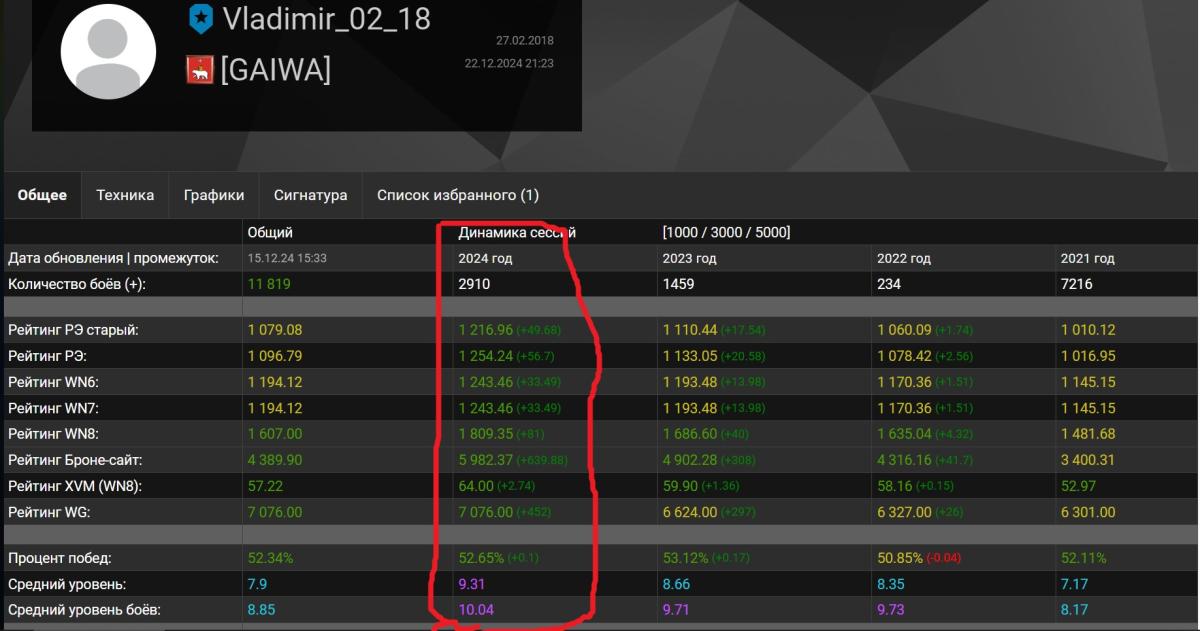Click the 2021 average battle tier 8.17
This screenshot has width=1200, height=631.
coord(1074,610)
